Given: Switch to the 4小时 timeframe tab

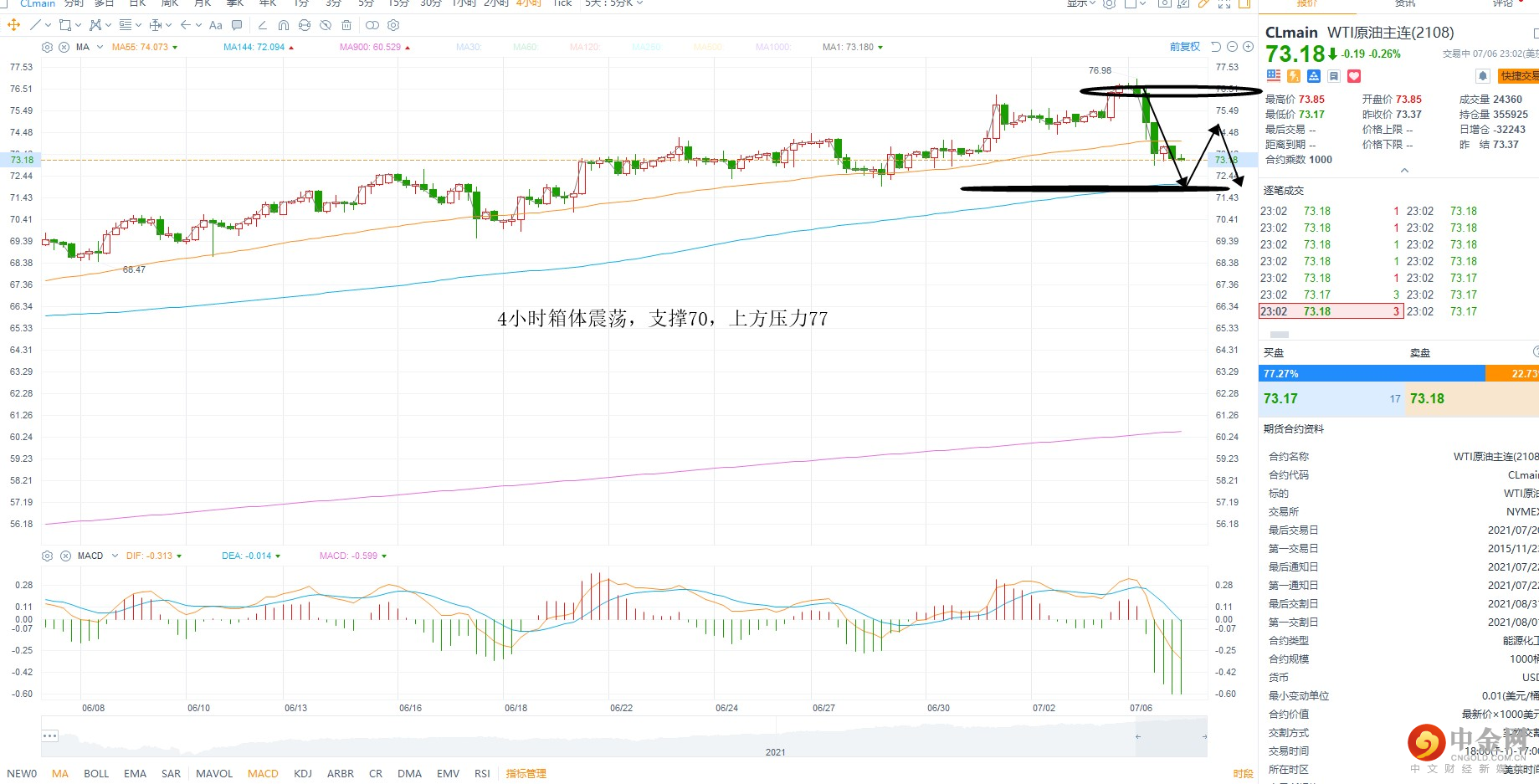Looking at the screenshot, I should [528, 3].
